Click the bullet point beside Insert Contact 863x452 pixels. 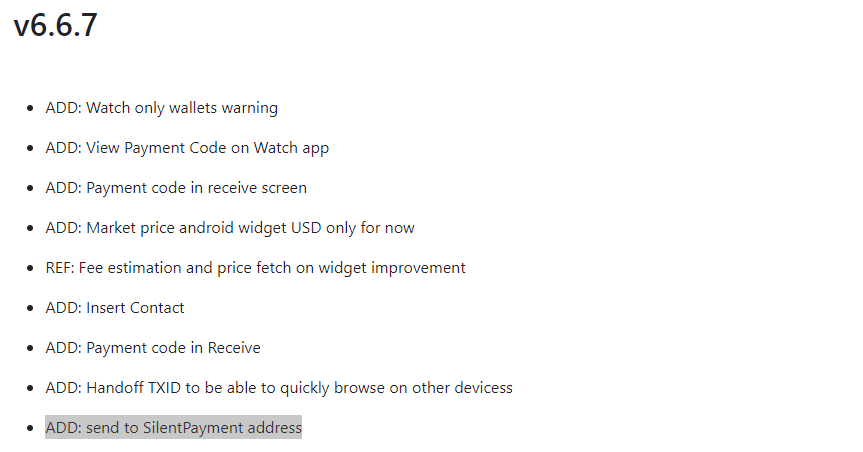coord(30,308)
